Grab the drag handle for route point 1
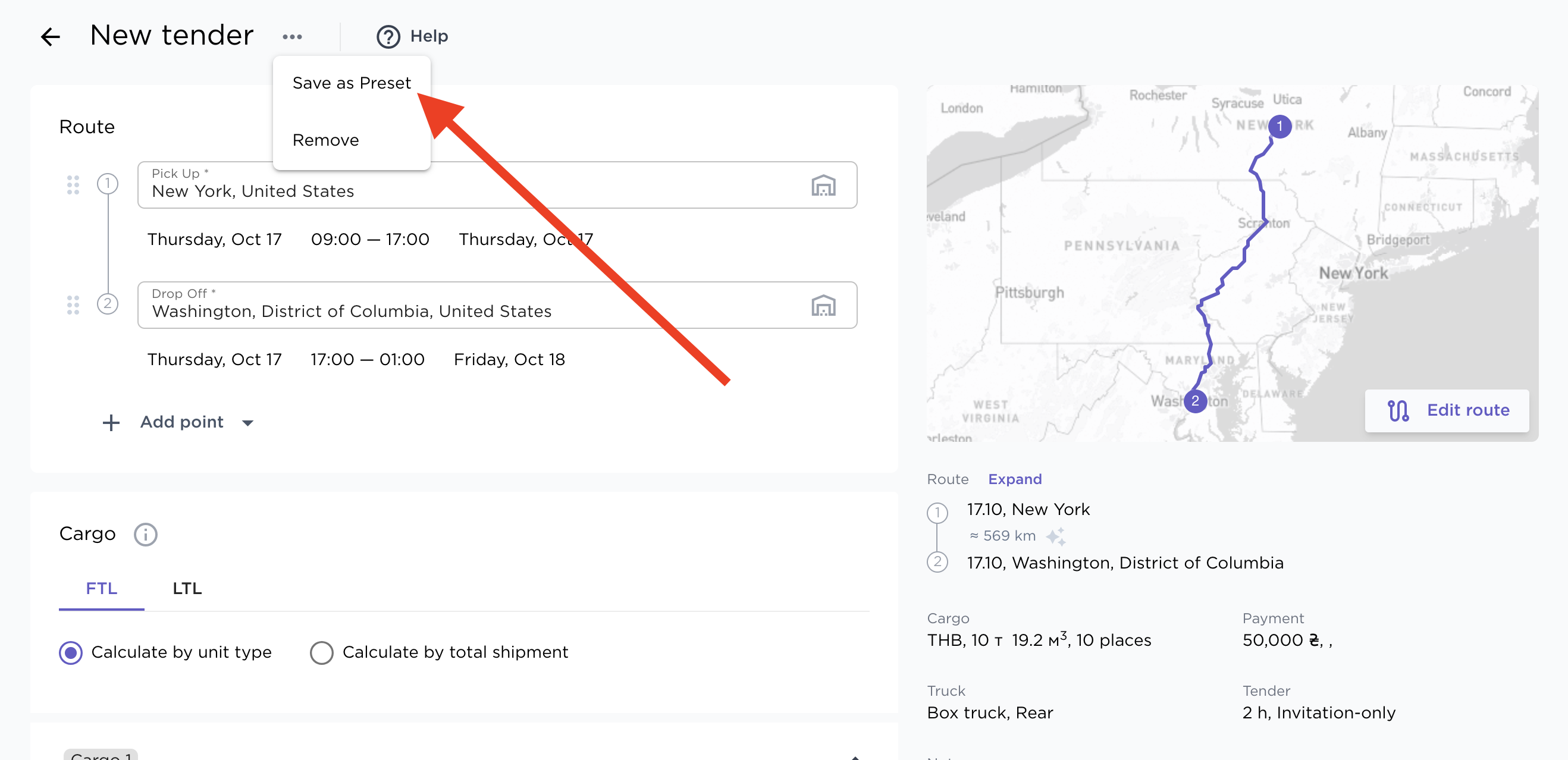 pyautogui.click(x=73, y=184)
